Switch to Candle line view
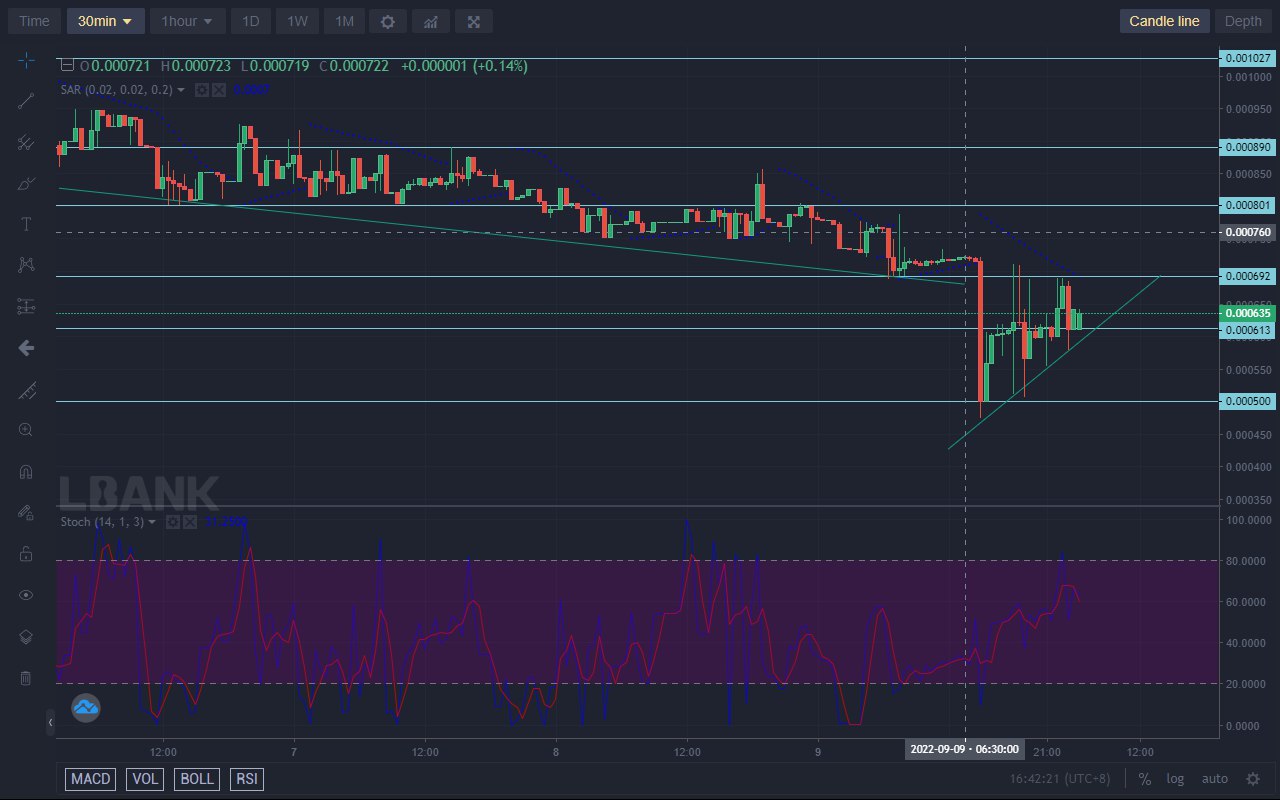The image size is (1280, 800). click(1164, 21)
